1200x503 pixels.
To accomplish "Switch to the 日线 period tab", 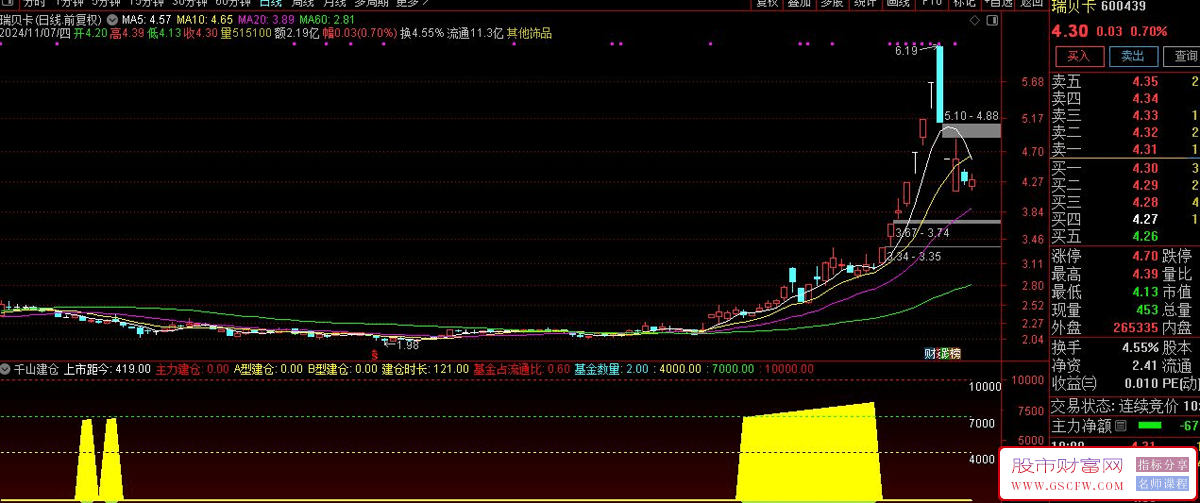I will pyautogui.click(x=270, y=3).
